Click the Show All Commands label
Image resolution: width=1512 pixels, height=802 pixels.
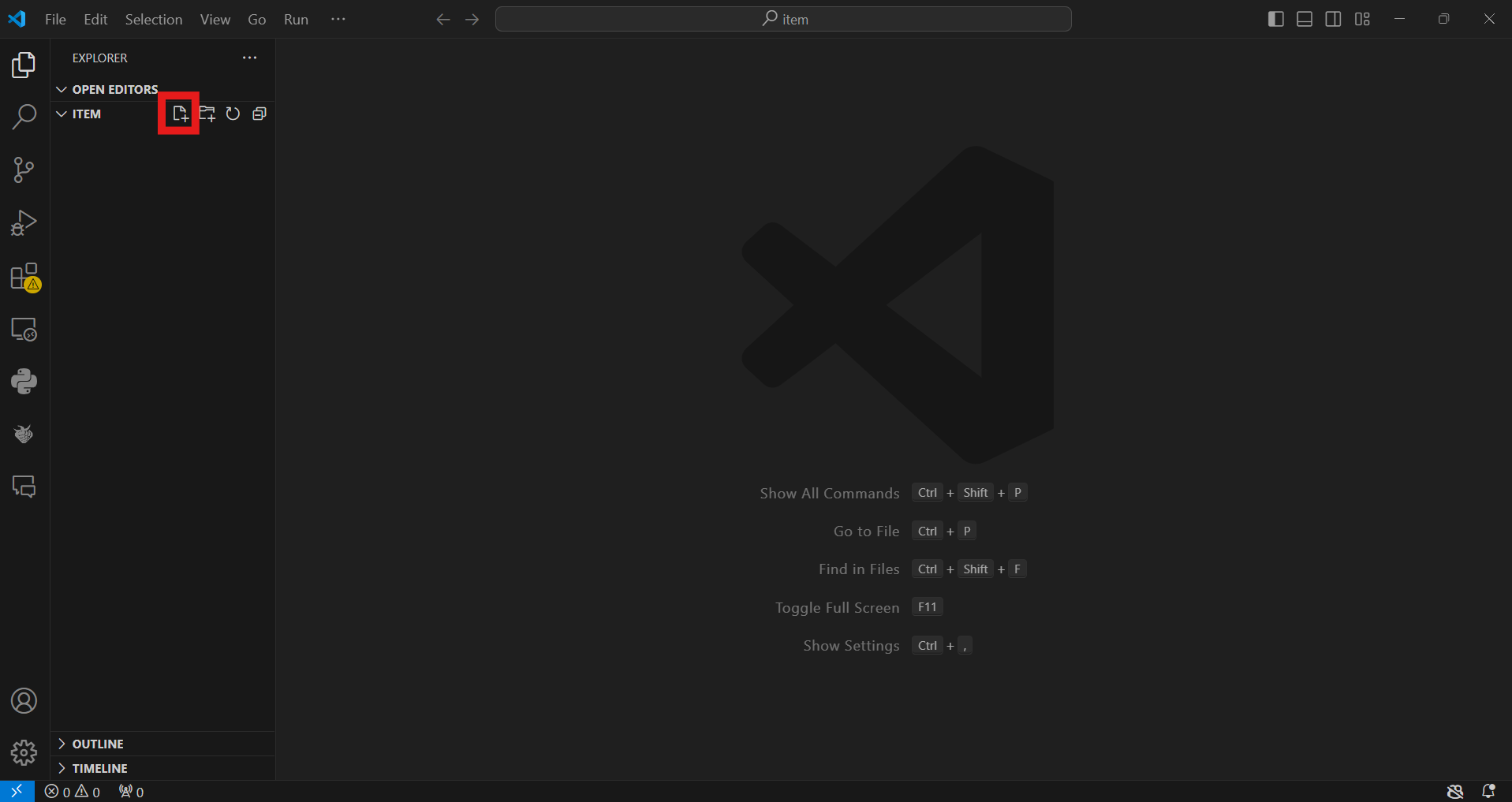(830, 493)
